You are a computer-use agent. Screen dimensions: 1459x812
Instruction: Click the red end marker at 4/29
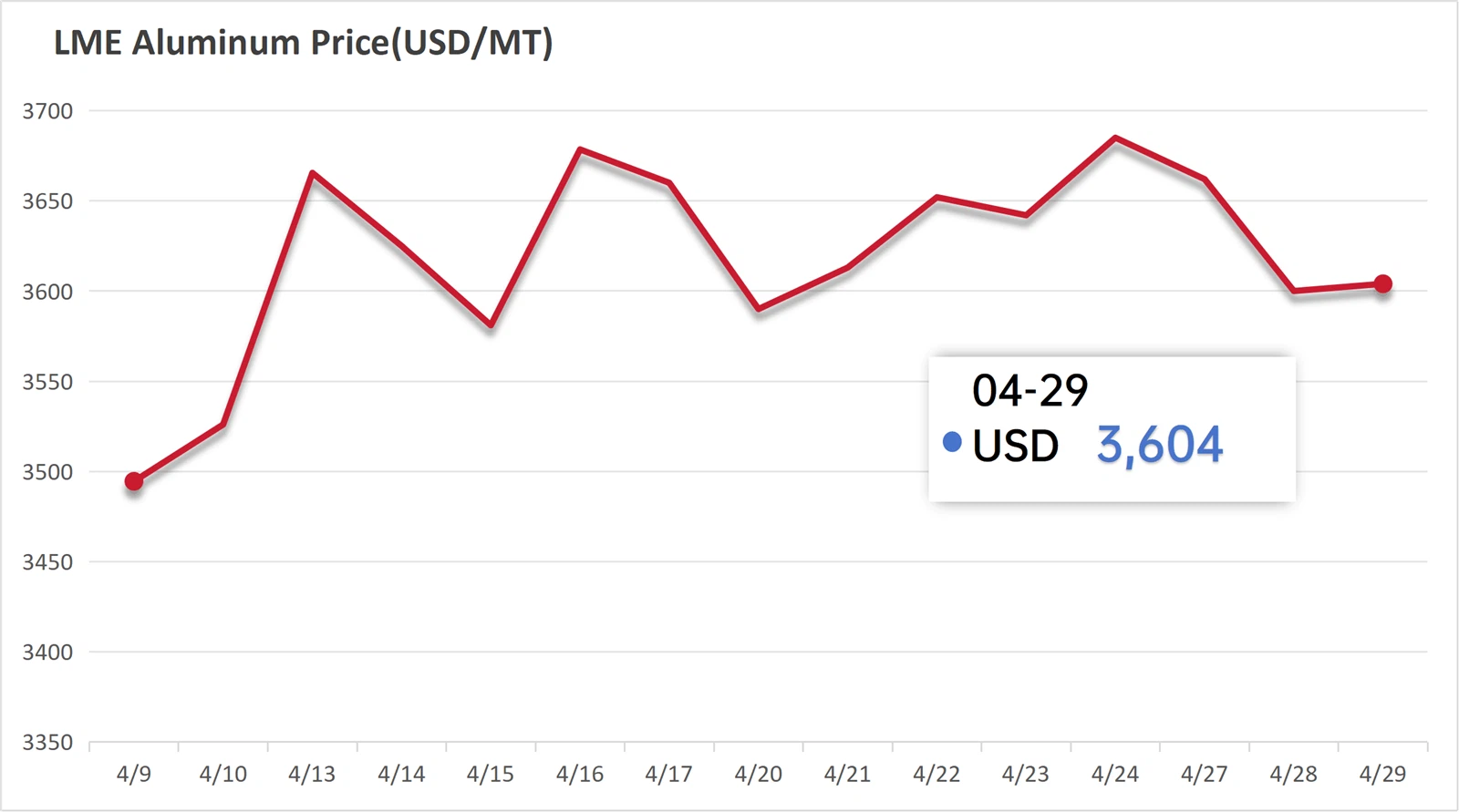(x=1382, y=284)
